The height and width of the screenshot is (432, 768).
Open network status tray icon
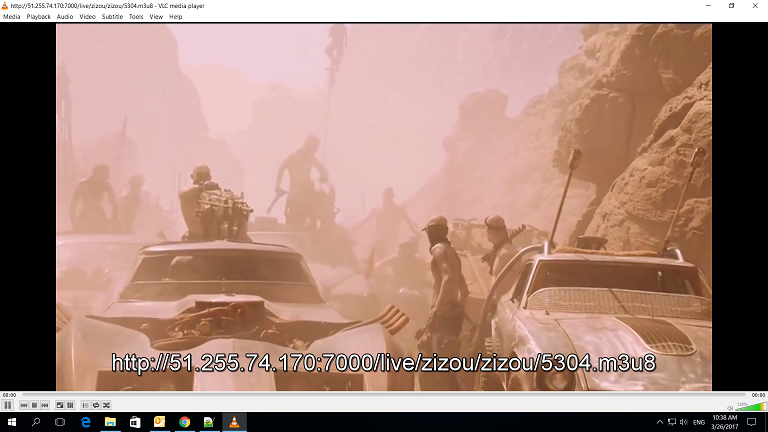[672, 422]
